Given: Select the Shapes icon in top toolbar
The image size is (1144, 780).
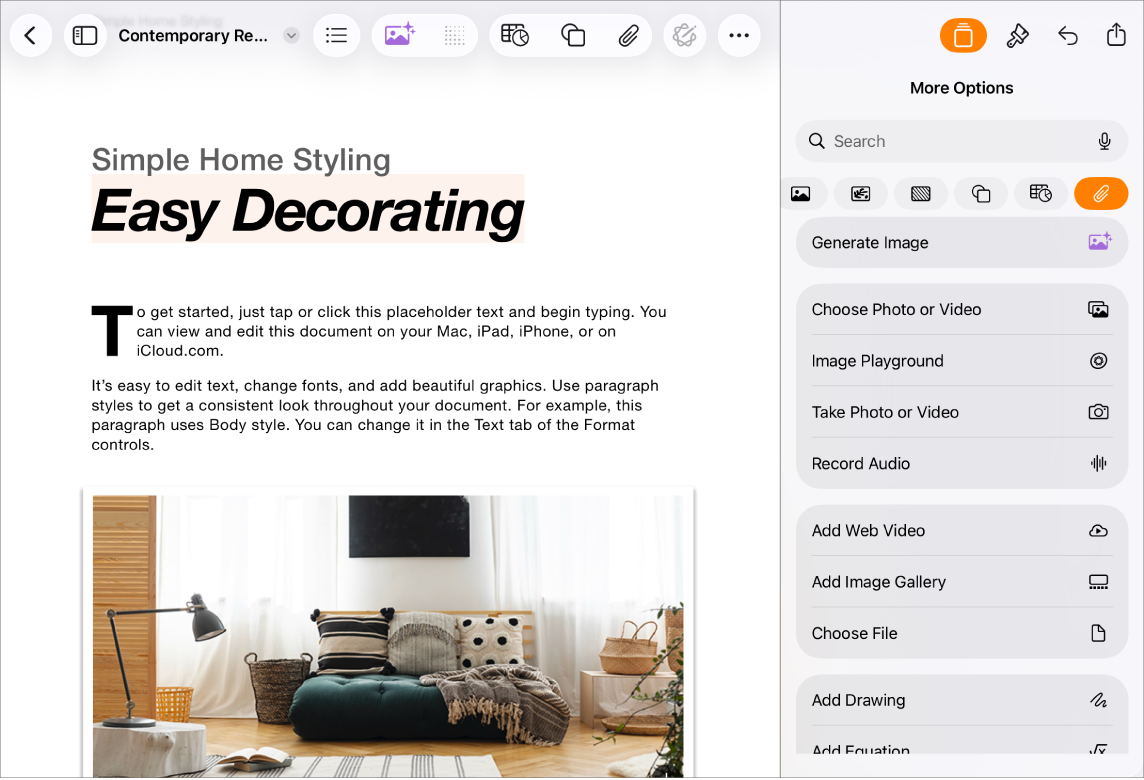Looking at the screenshot, I should (572, 35).
